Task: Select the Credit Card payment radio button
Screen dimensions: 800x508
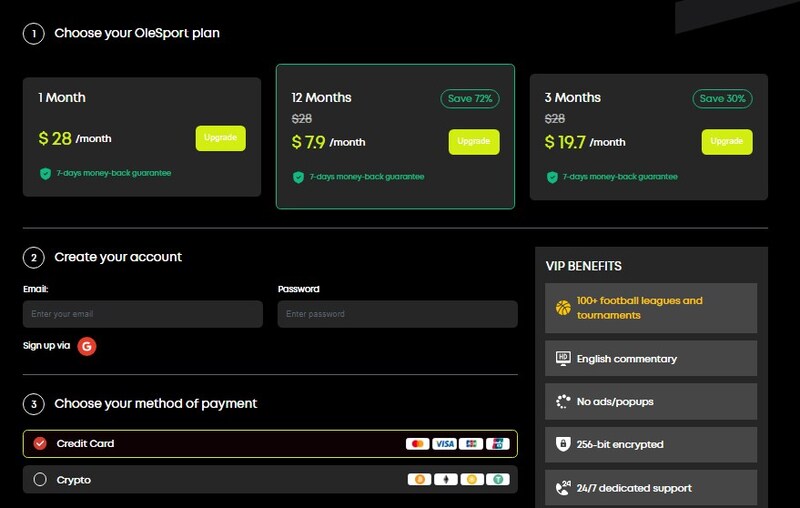Action: [40, 443]
